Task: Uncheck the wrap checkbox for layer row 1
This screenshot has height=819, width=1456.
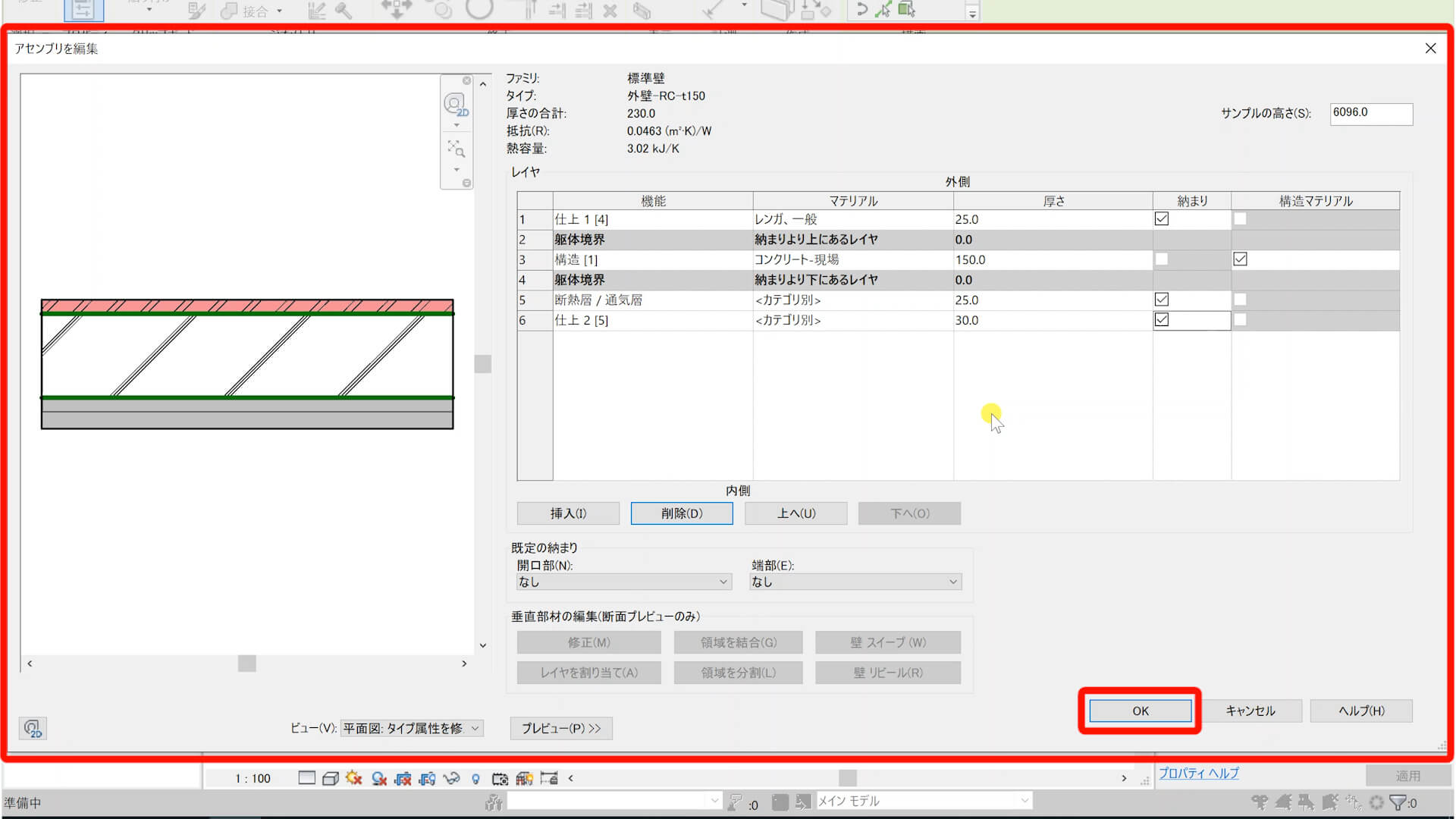Action: [x=1161, y=219]
